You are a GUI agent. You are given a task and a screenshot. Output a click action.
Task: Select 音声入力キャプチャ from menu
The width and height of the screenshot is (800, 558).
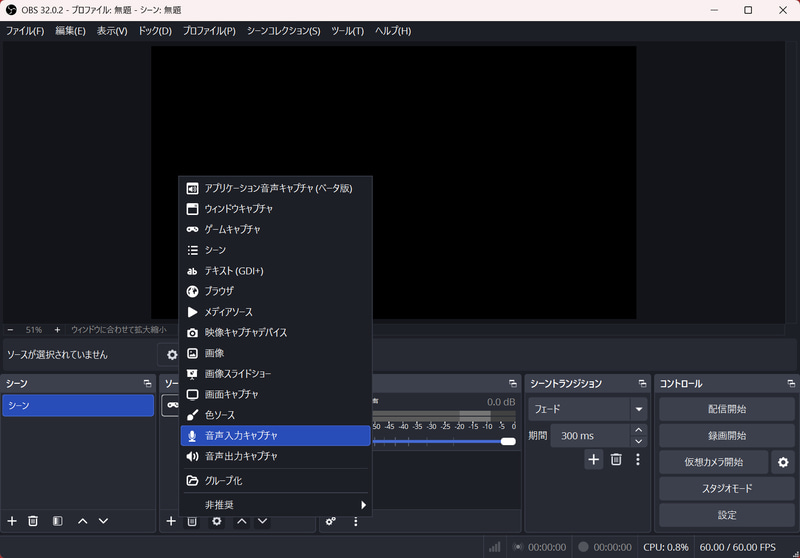(x=276, y=436)
